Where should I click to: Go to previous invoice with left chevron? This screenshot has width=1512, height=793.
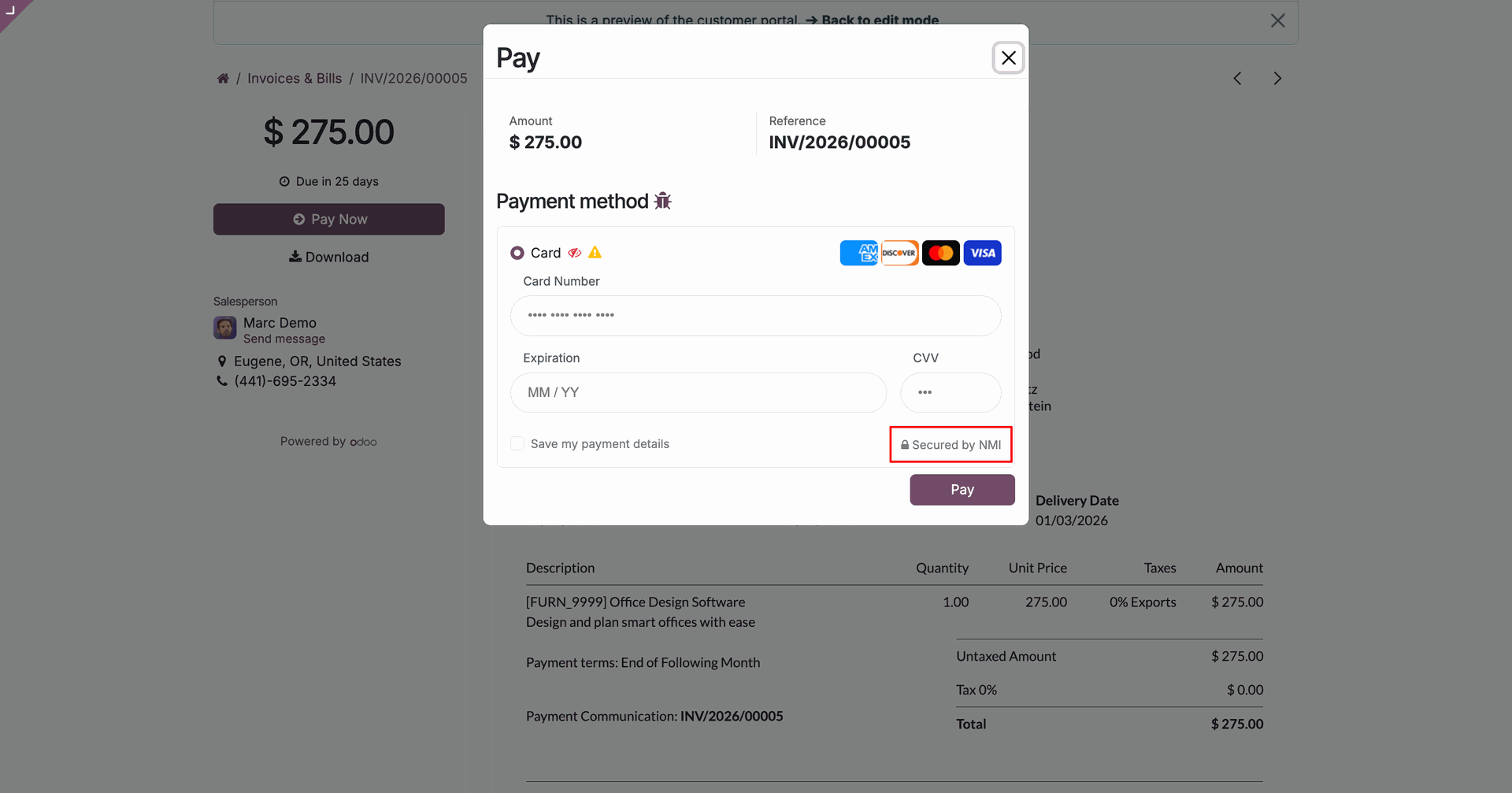click(x=1237, y=79)
